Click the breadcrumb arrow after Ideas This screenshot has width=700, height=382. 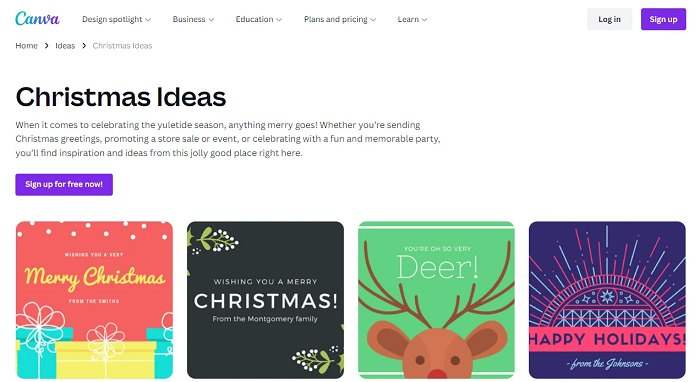pos(84,46)
